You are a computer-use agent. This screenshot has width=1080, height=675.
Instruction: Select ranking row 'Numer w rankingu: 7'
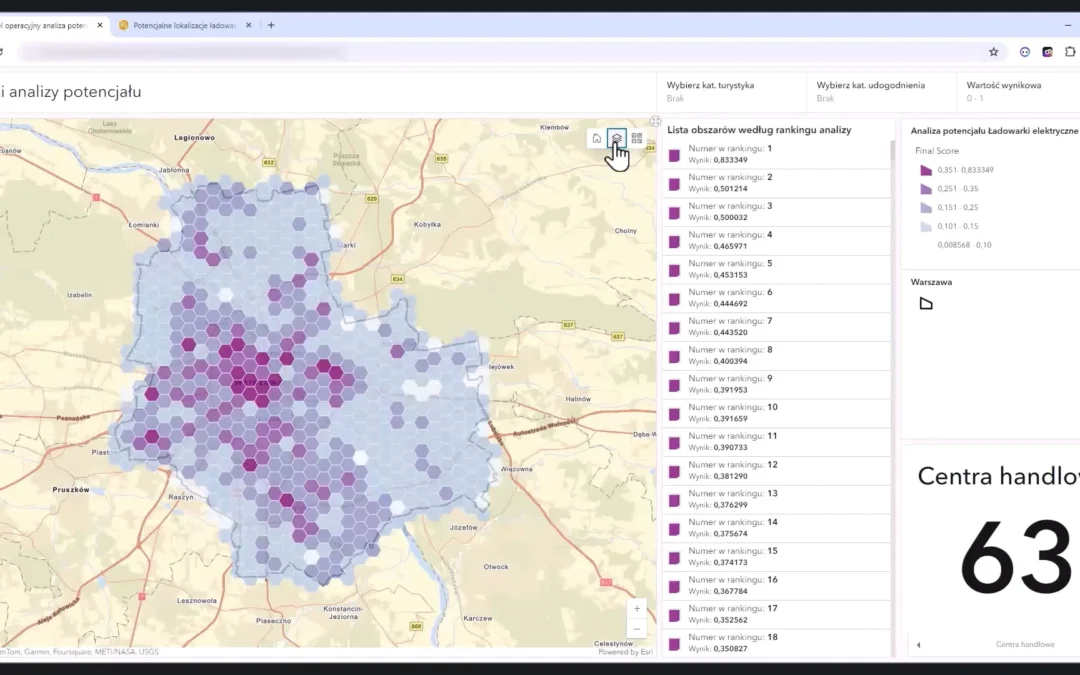tap(776, 327)
